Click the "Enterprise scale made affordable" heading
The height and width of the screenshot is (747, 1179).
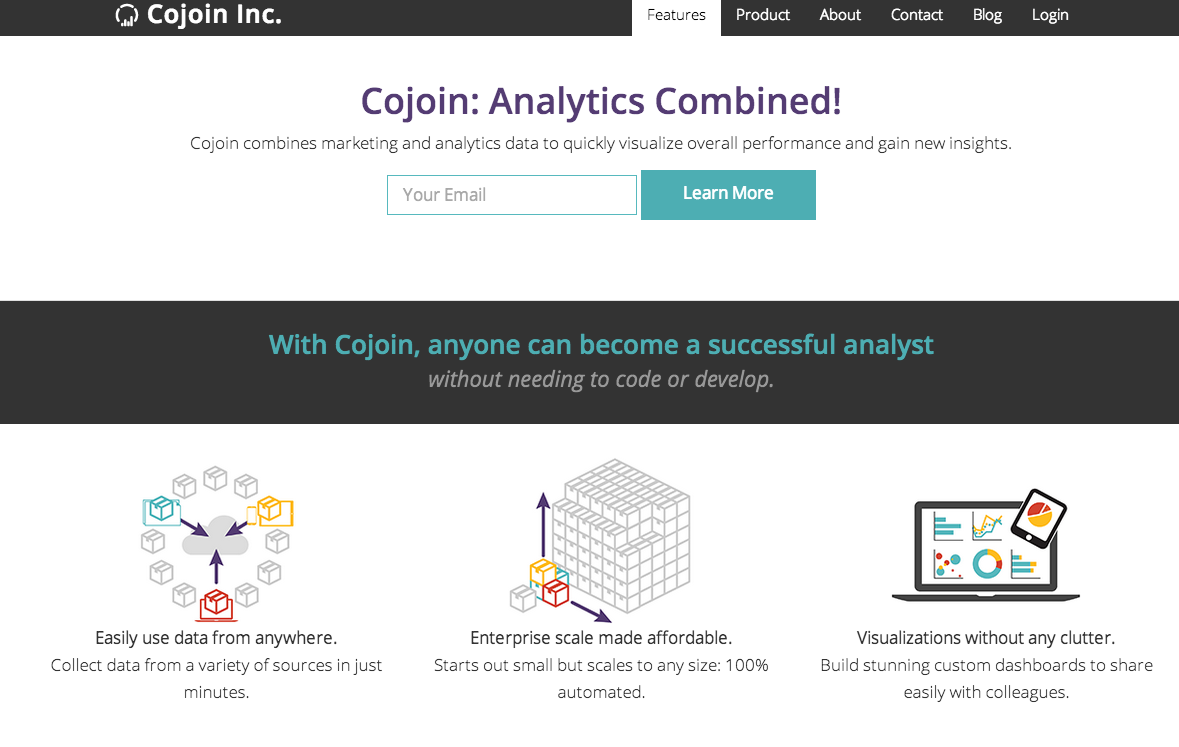pyautogui.click(x=601, y=638)
